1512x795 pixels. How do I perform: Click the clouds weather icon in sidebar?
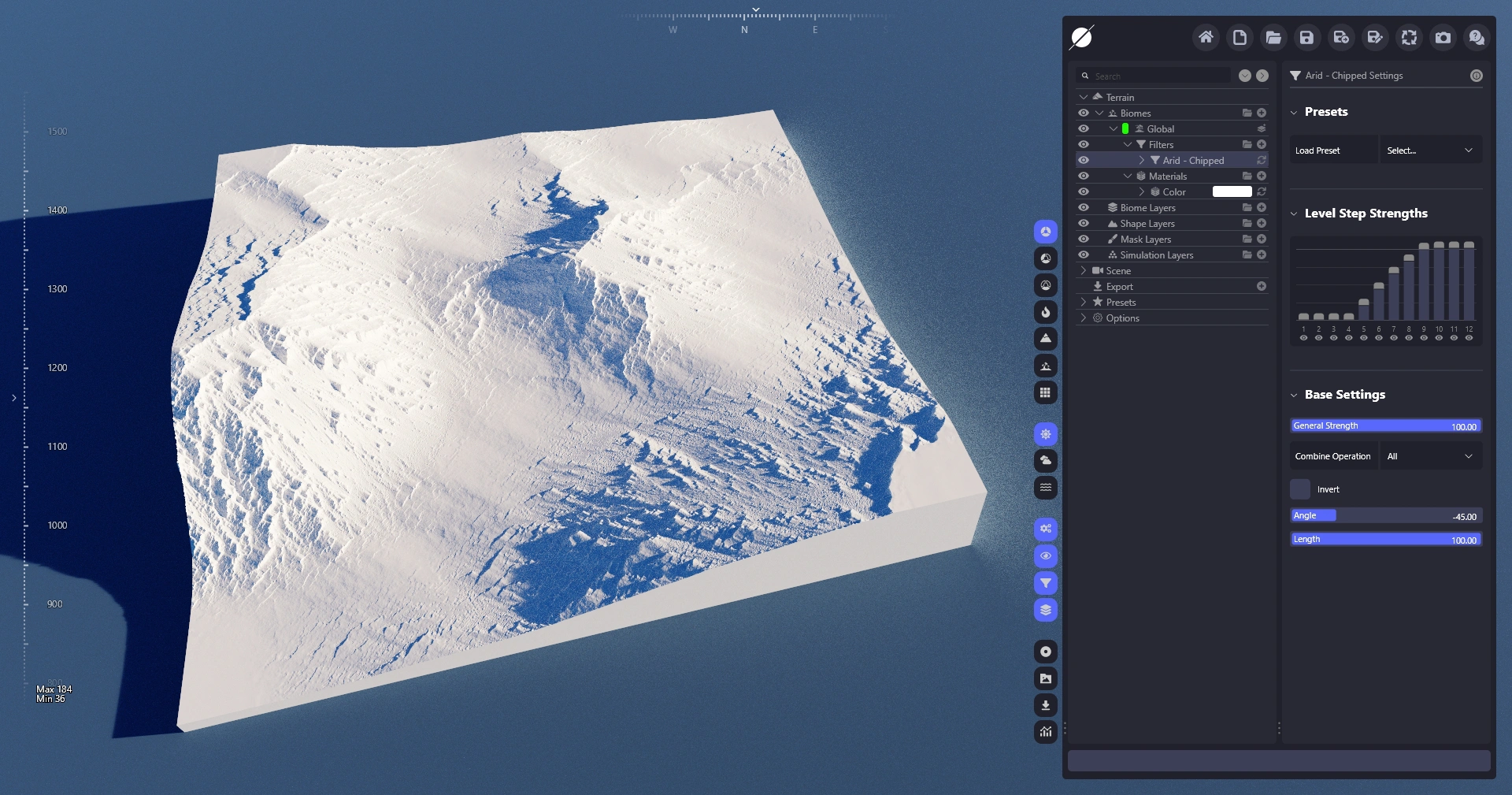click(x=1045, y=461)
